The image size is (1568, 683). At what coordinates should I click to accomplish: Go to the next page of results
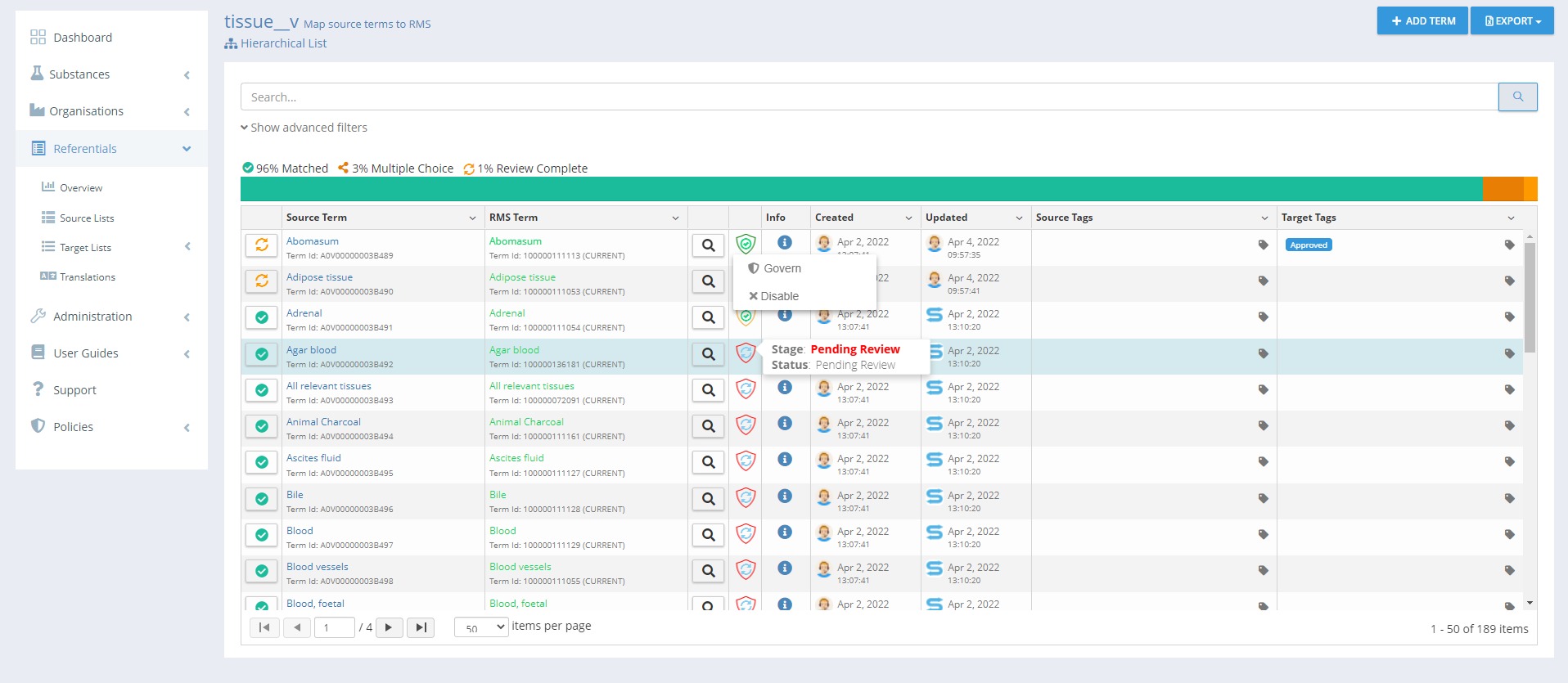(389, 627)
